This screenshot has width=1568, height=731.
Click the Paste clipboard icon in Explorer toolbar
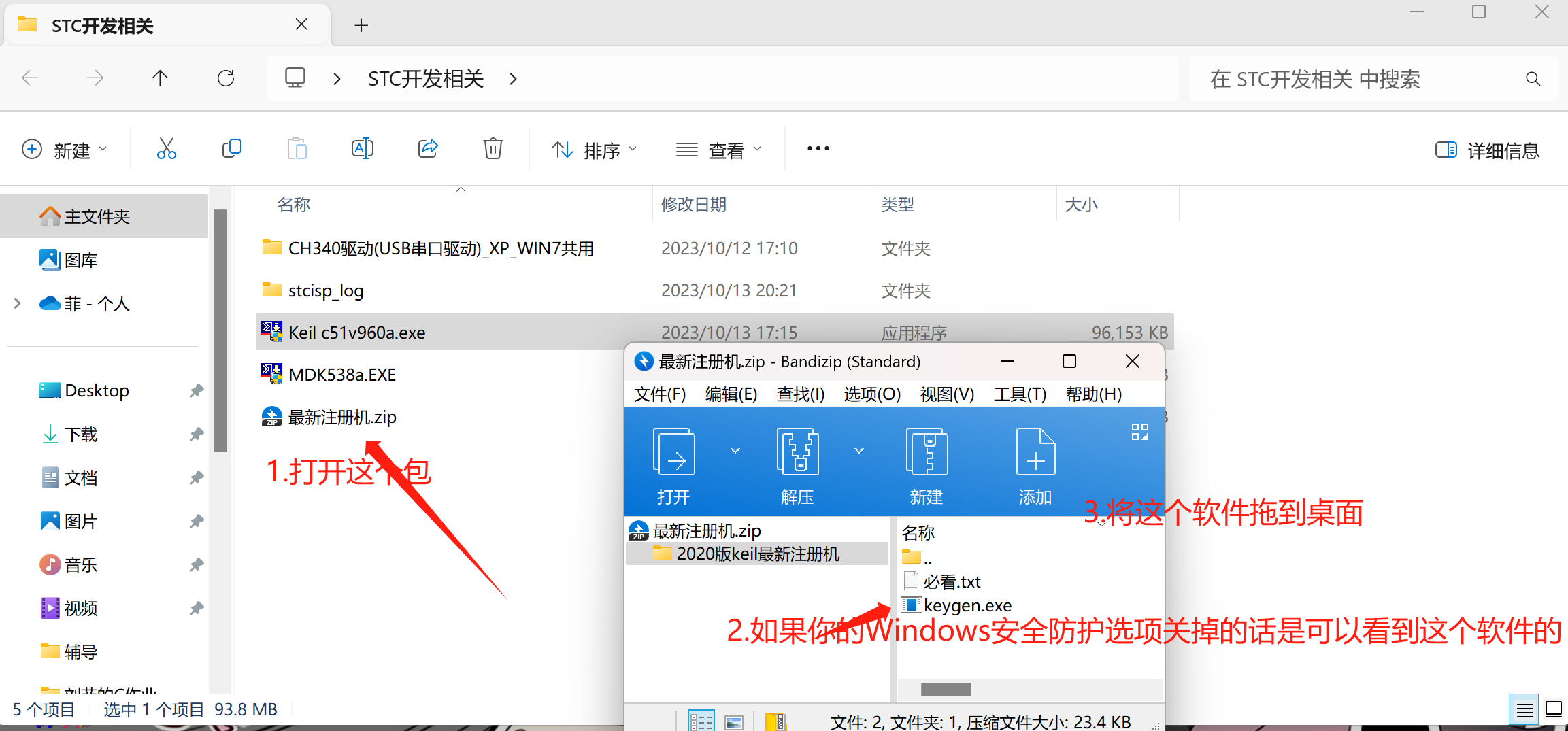[297, 149]
